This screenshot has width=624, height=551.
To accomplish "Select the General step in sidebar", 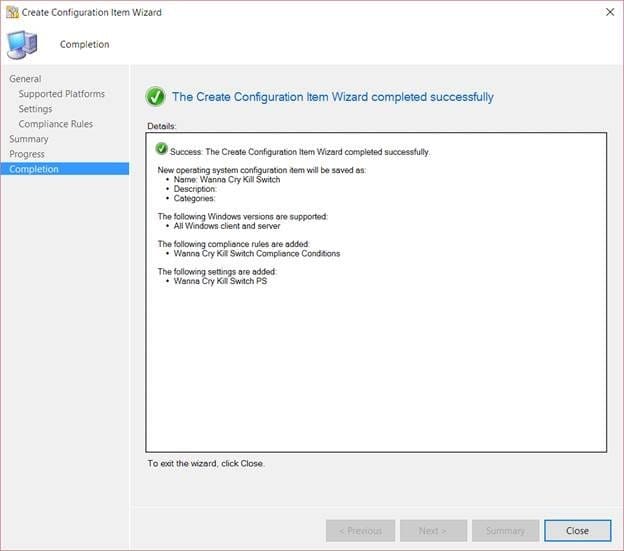I will [x=25, y=79].
